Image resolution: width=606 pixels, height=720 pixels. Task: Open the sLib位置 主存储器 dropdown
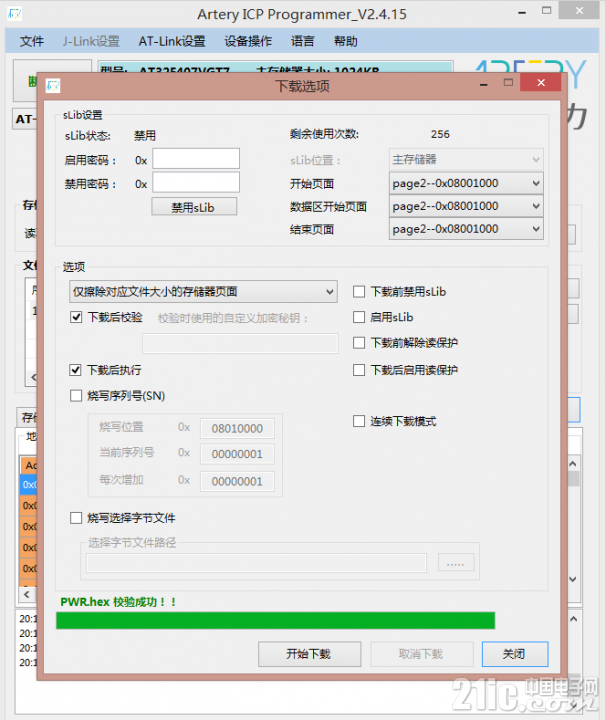point(466,159)
